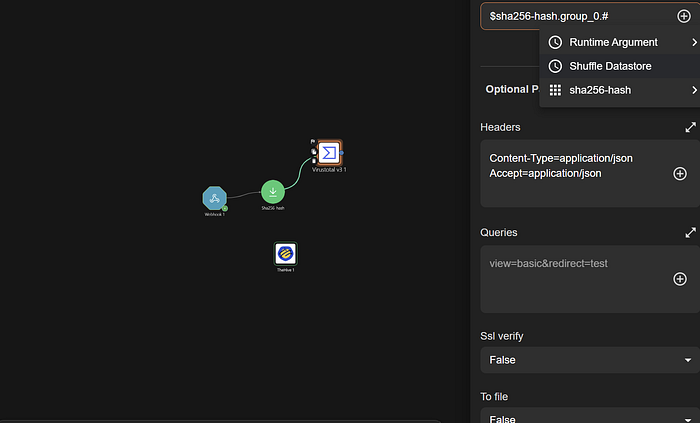Expand the Queries editor with arrow icon
The height and width of the screenshot is (423, 700).
tap(691, 232)
